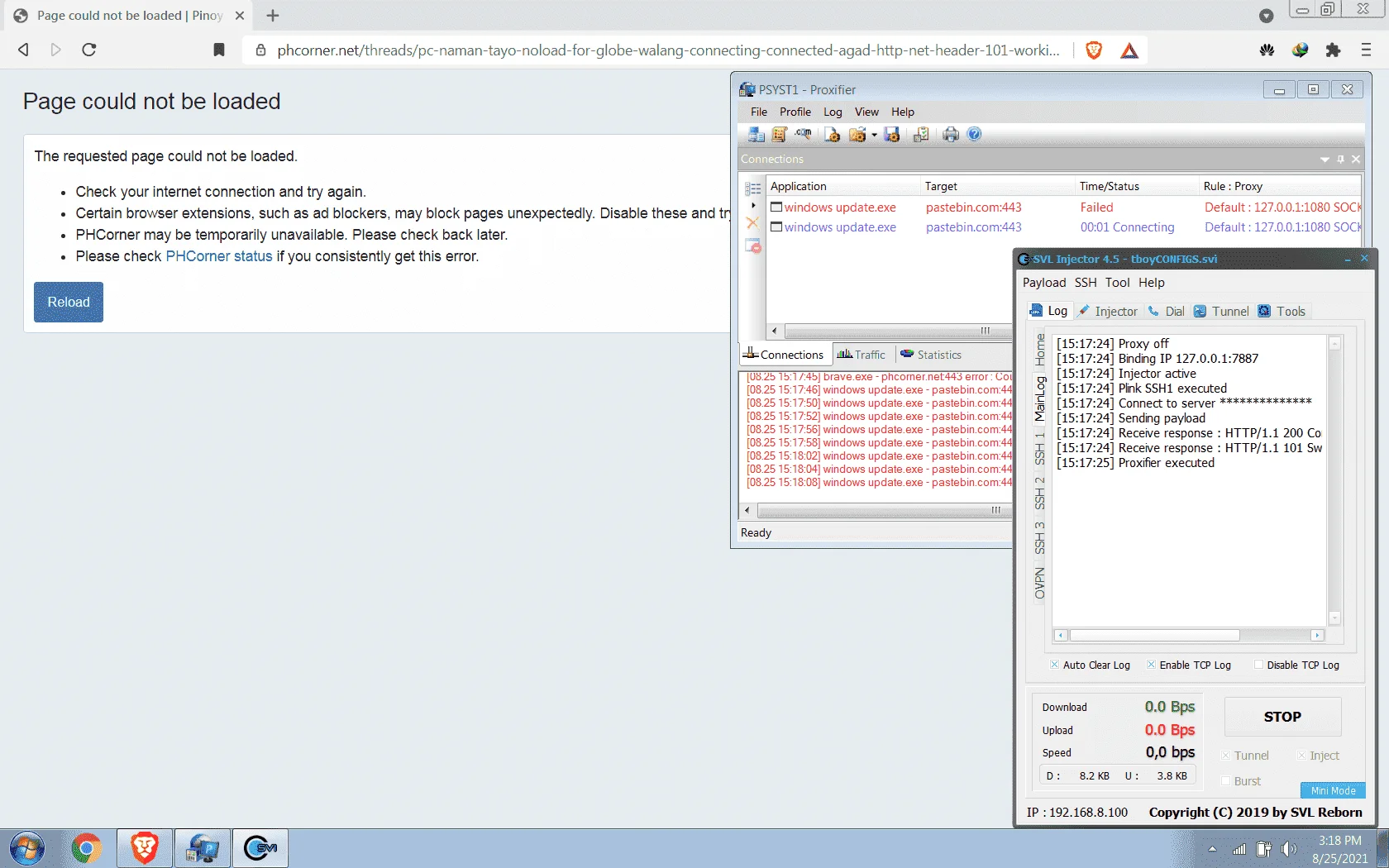Go back with the browser back arrow
1389x868 pixels.
[23, 50]
